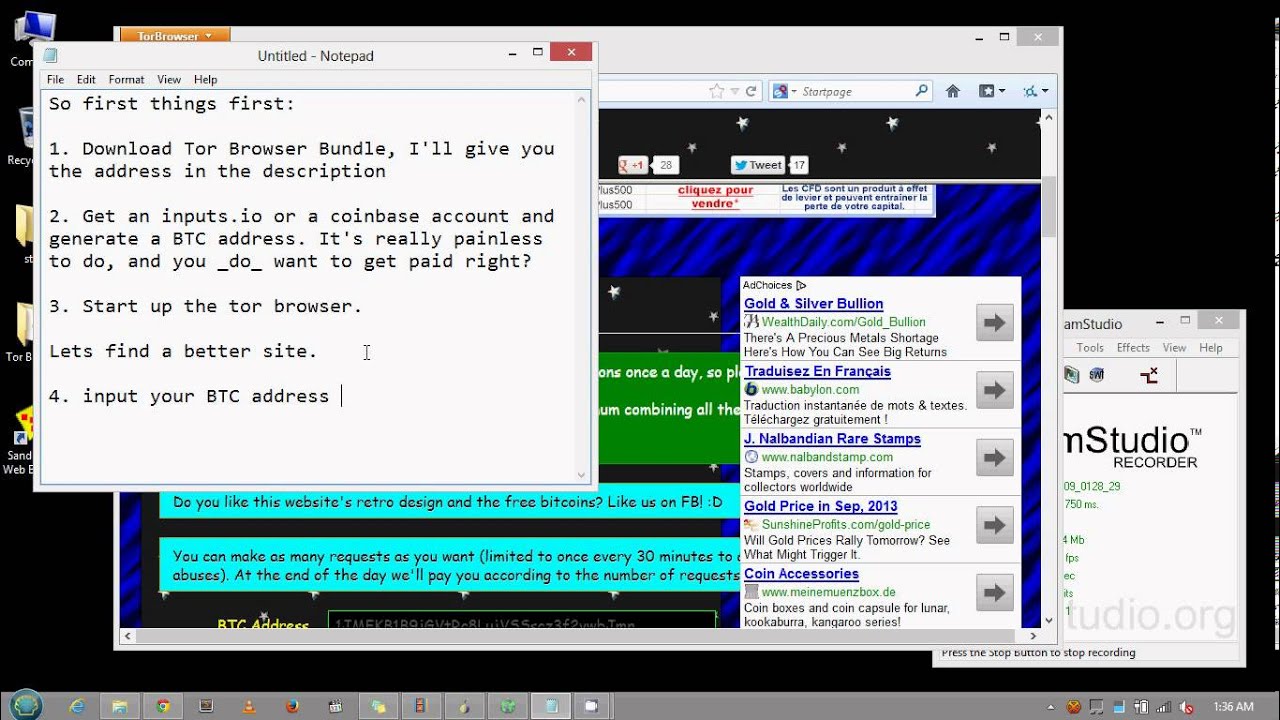
Task: Launch VLC media player from taskbar
Action: (249, 706)
